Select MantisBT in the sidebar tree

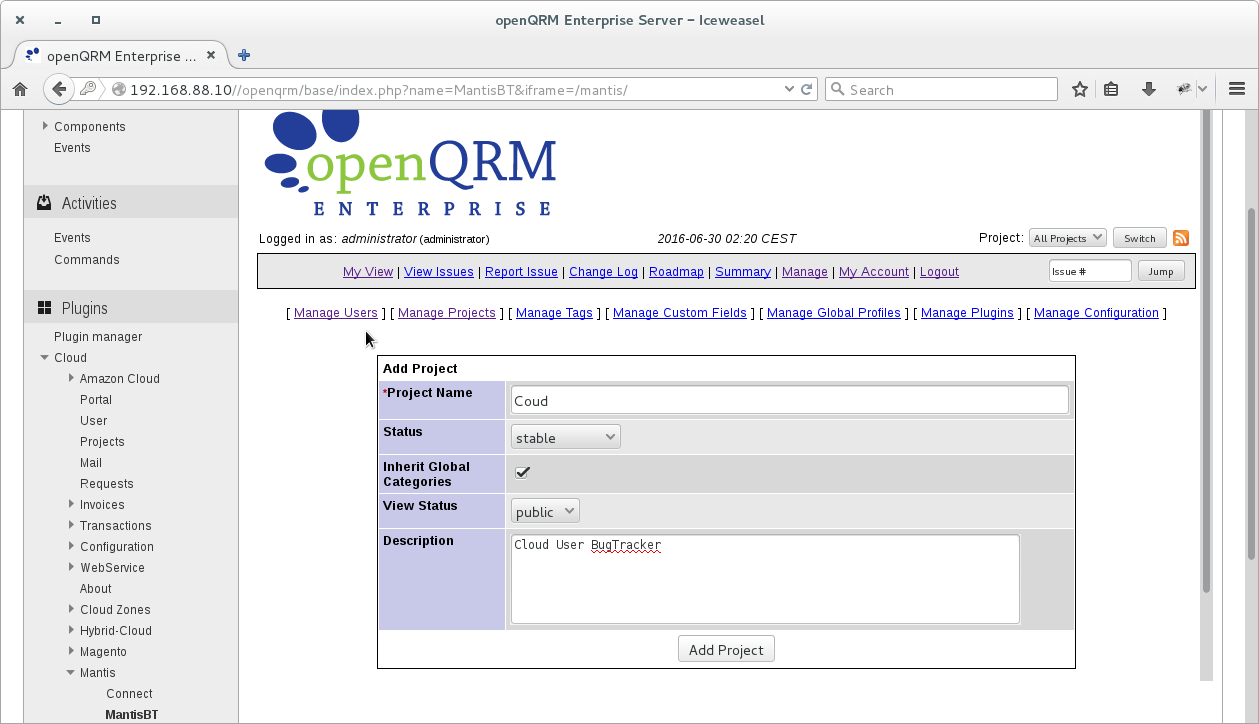tap(132, 714)
